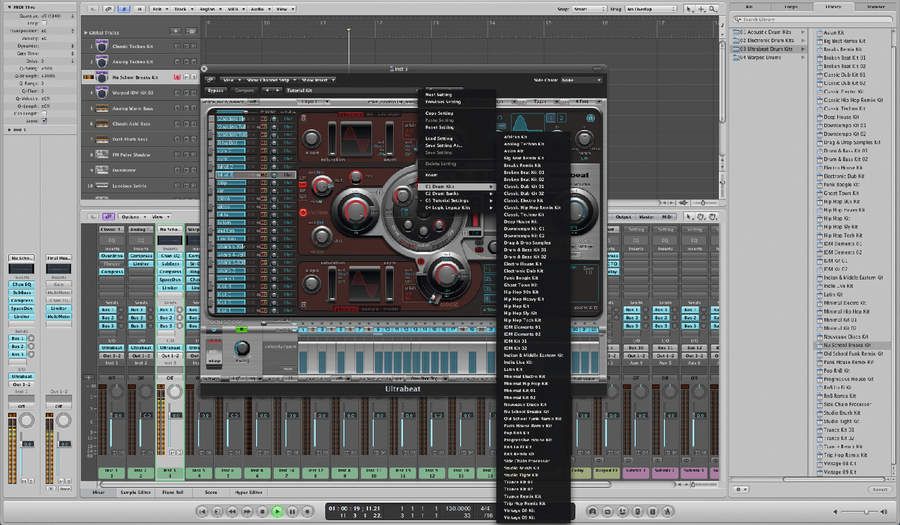Open the Sample Editor tab at bottom
Screen dimensions: 900x525
point(135,492)
